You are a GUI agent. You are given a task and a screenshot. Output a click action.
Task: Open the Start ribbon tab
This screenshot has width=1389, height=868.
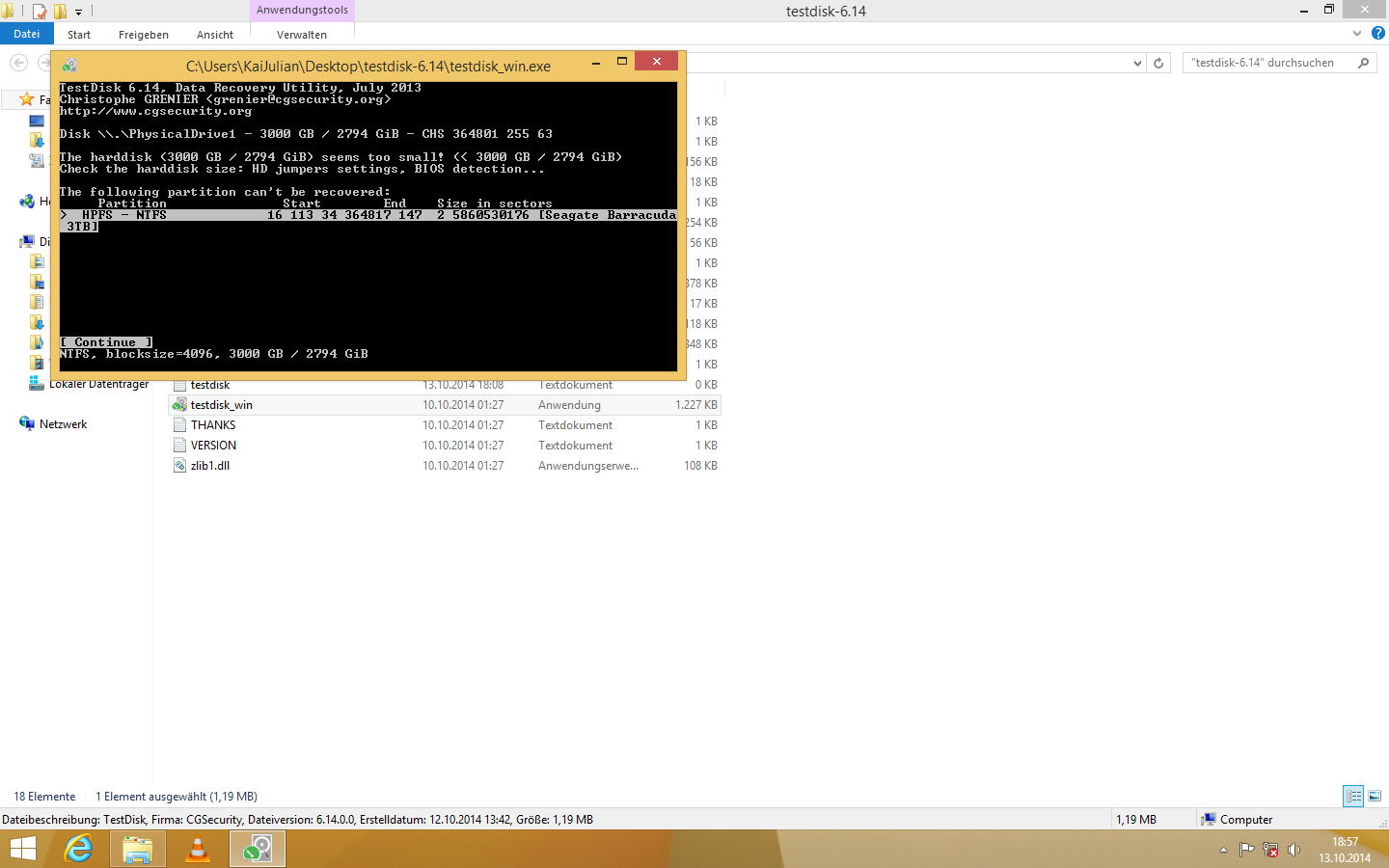click(x=79, y=35)
